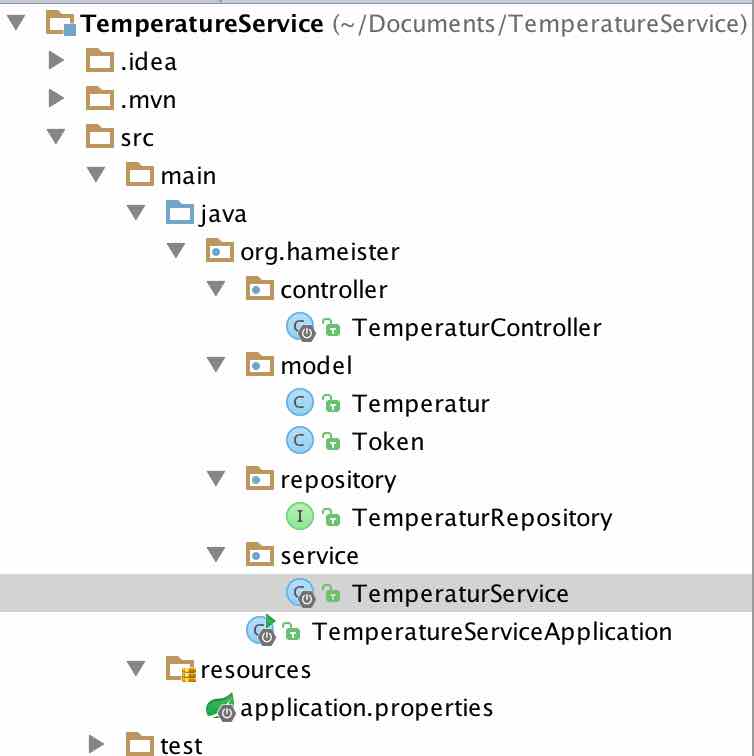Collapse the model package arrow
Screen dimensions: 754x756
pos(214,365)
